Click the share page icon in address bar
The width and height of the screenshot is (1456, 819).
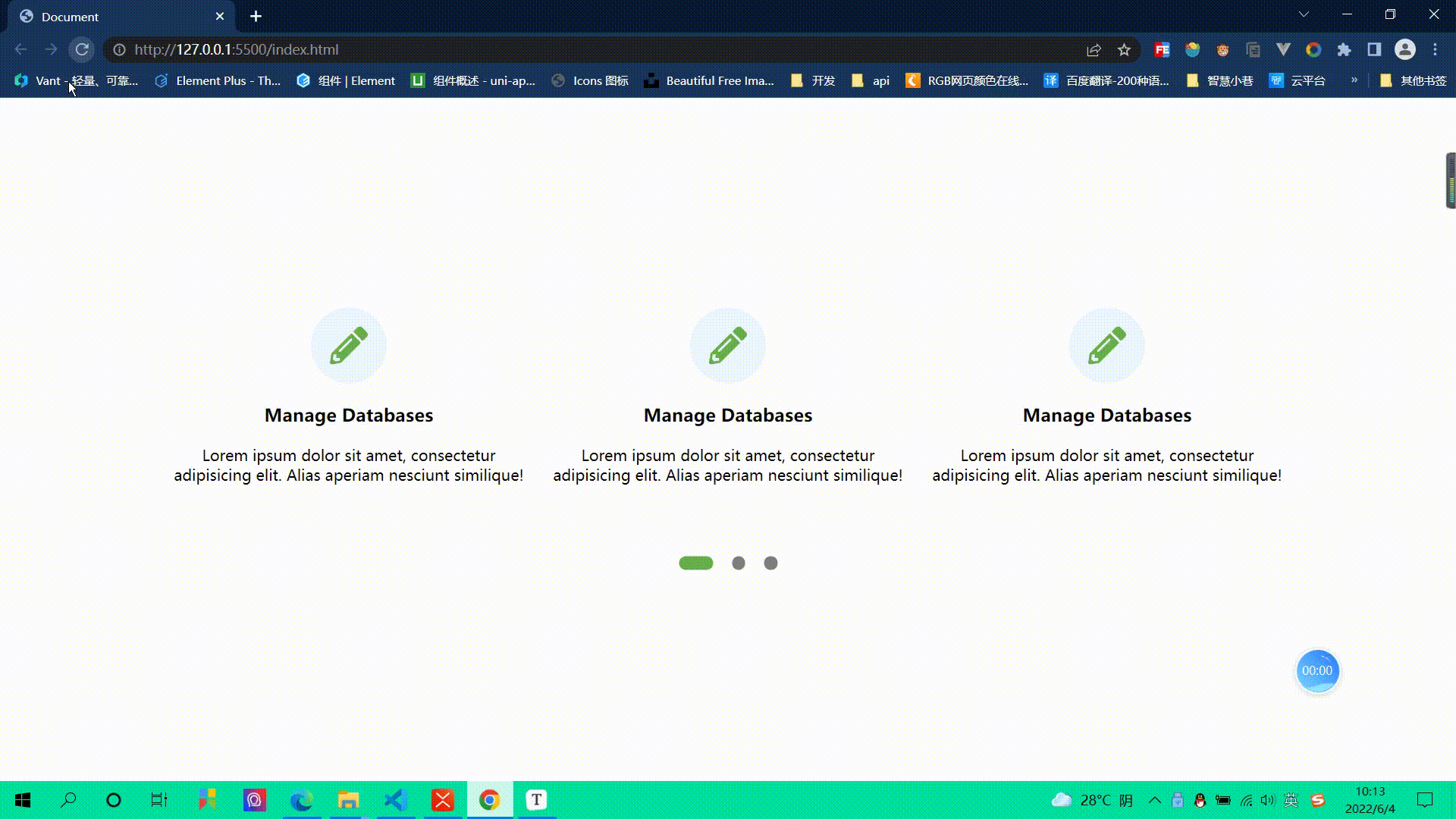(x=1094, y=50)
